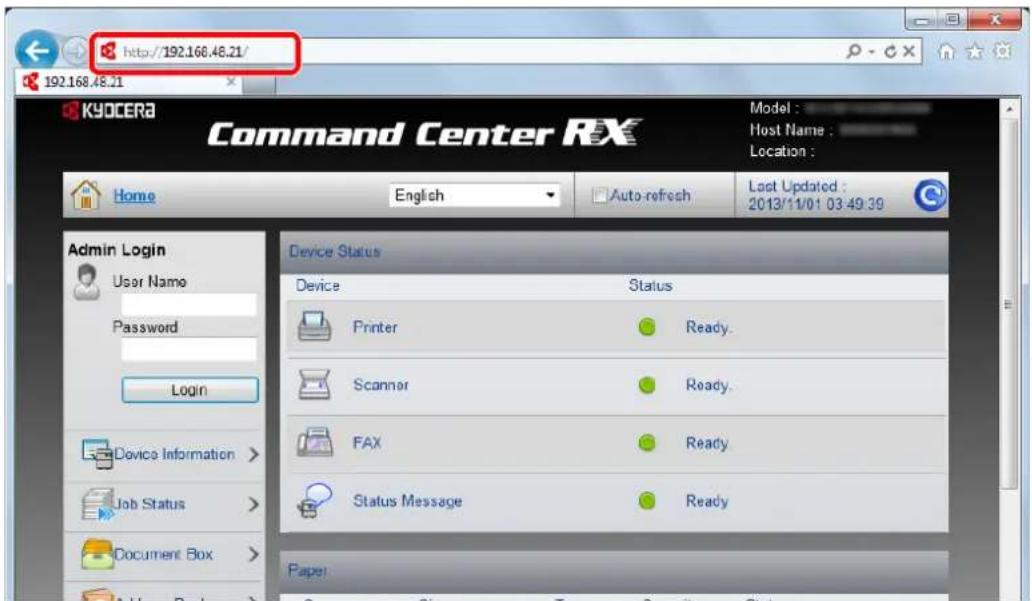1032x601 pixels.
Task: Click the Status column header
Action: pos(650,286)
